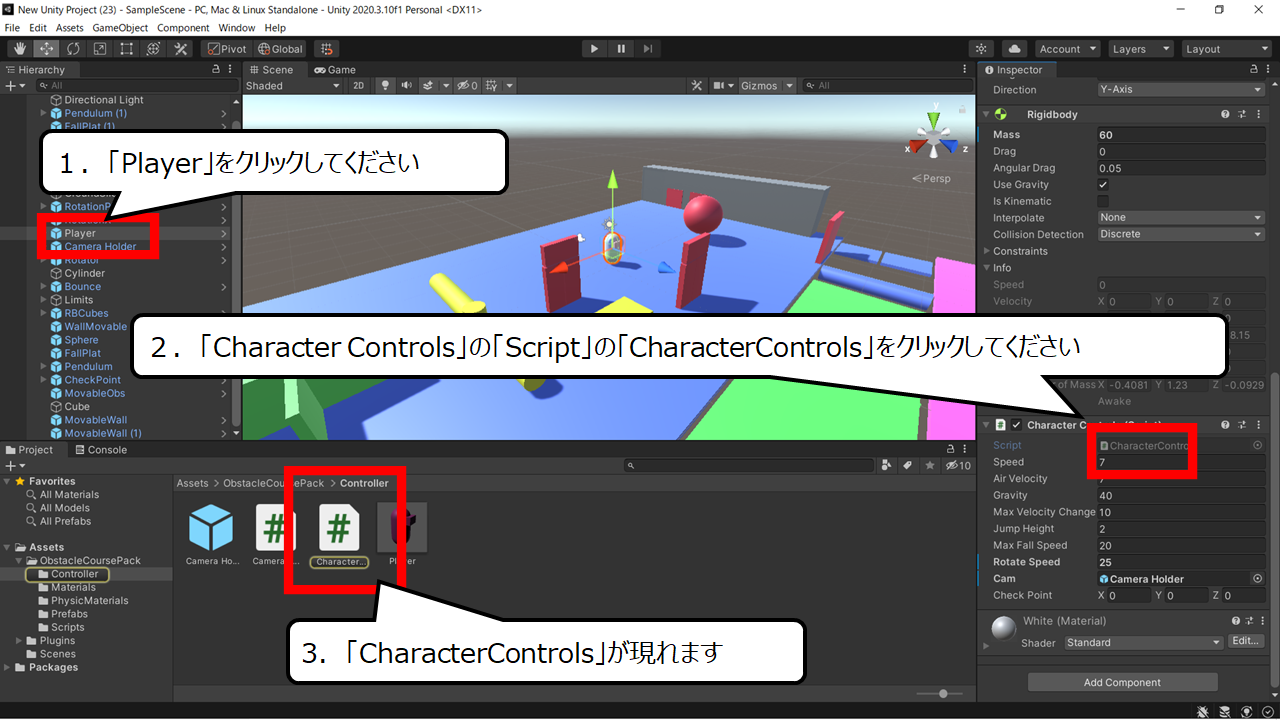Switch Pivot/Center handle position
This screenshot has height=720, width=1280.
pos(226,48)
